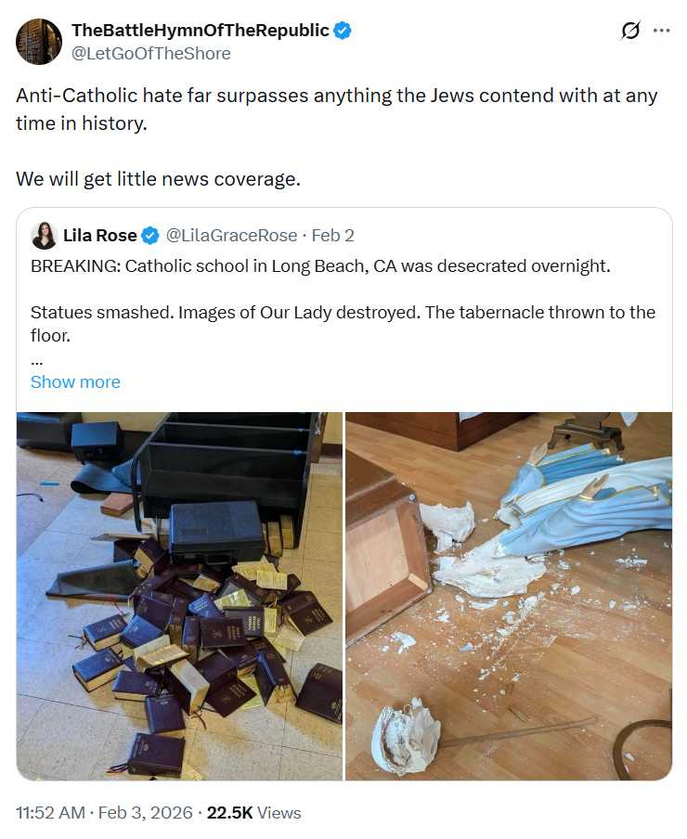Visit the @LetGoOfTheShore handle link

point(151,53)
